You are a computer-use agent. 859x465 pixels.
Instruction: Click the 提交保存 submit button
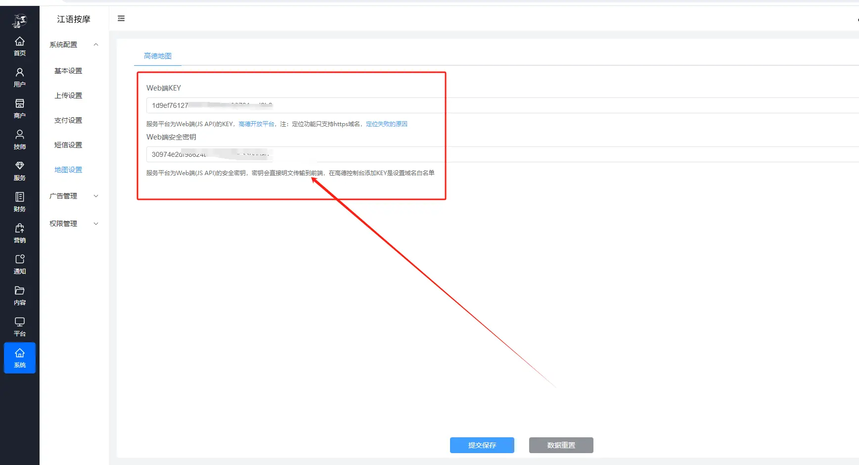pyautogui.click(x=482, y=445)
